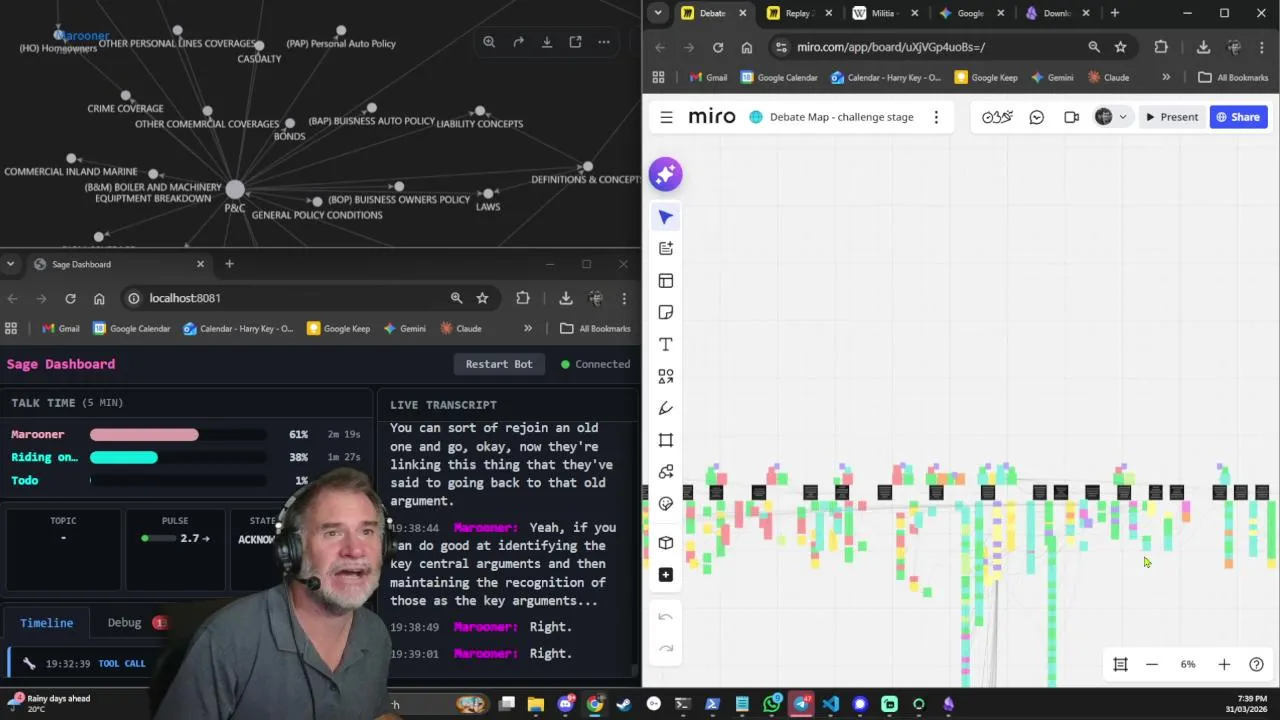This screenshot has width=1280, height=720.
Task: Open Miro more-tools plus button
Action: click(x=666, y=575)
